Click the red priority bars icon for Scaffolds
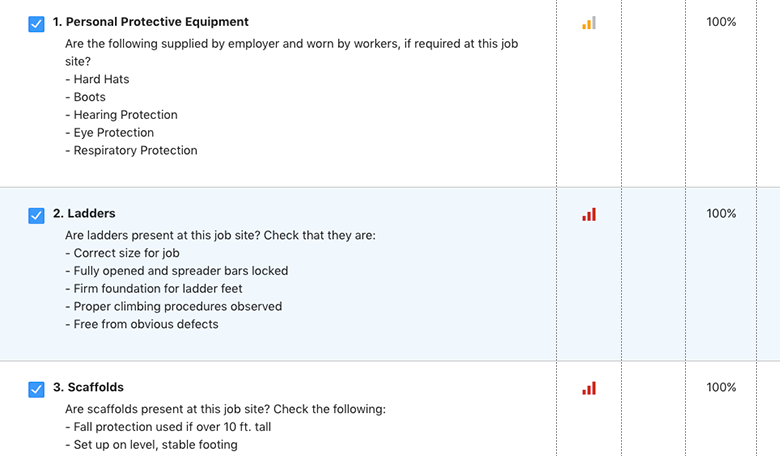The height and width of the screenshot is (456, 780). tap(589, 388)
